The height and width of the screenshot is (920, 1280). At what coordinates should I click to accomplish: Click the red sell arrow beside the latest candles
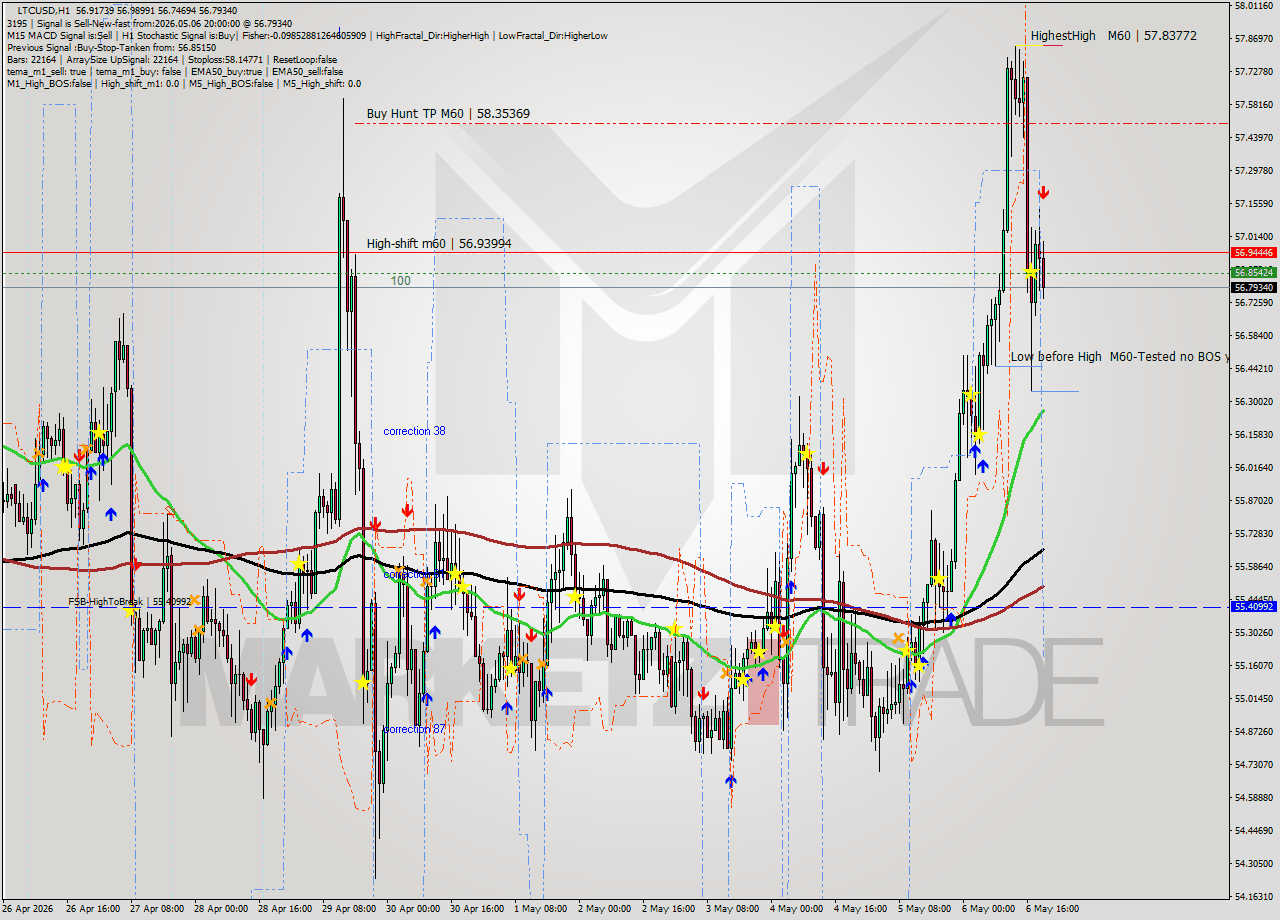point(1043,192)
